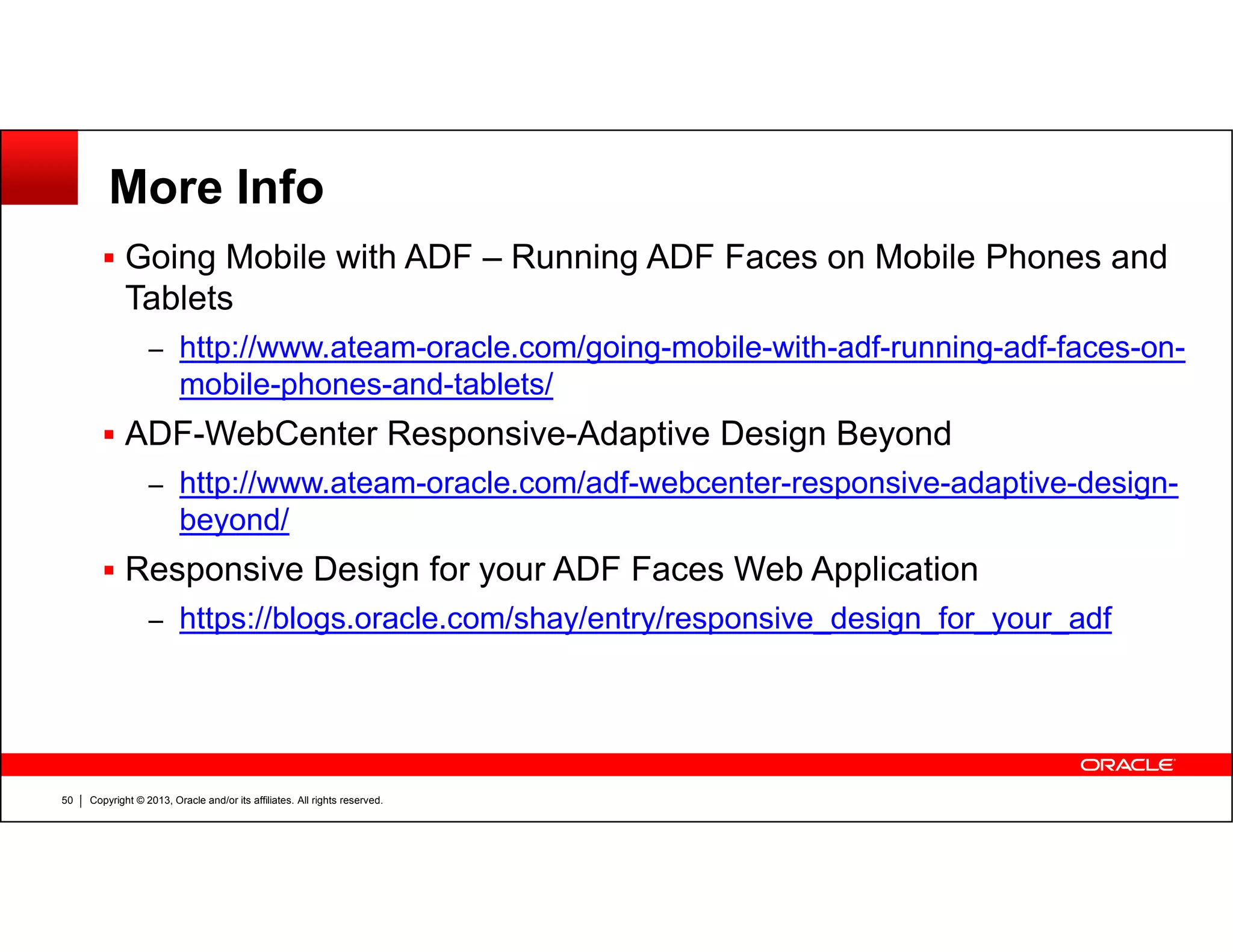Viewport: 1233px width, 952px height.
Task: Click 'Going Mobile with ADF' bullet text
Action: 646,277
